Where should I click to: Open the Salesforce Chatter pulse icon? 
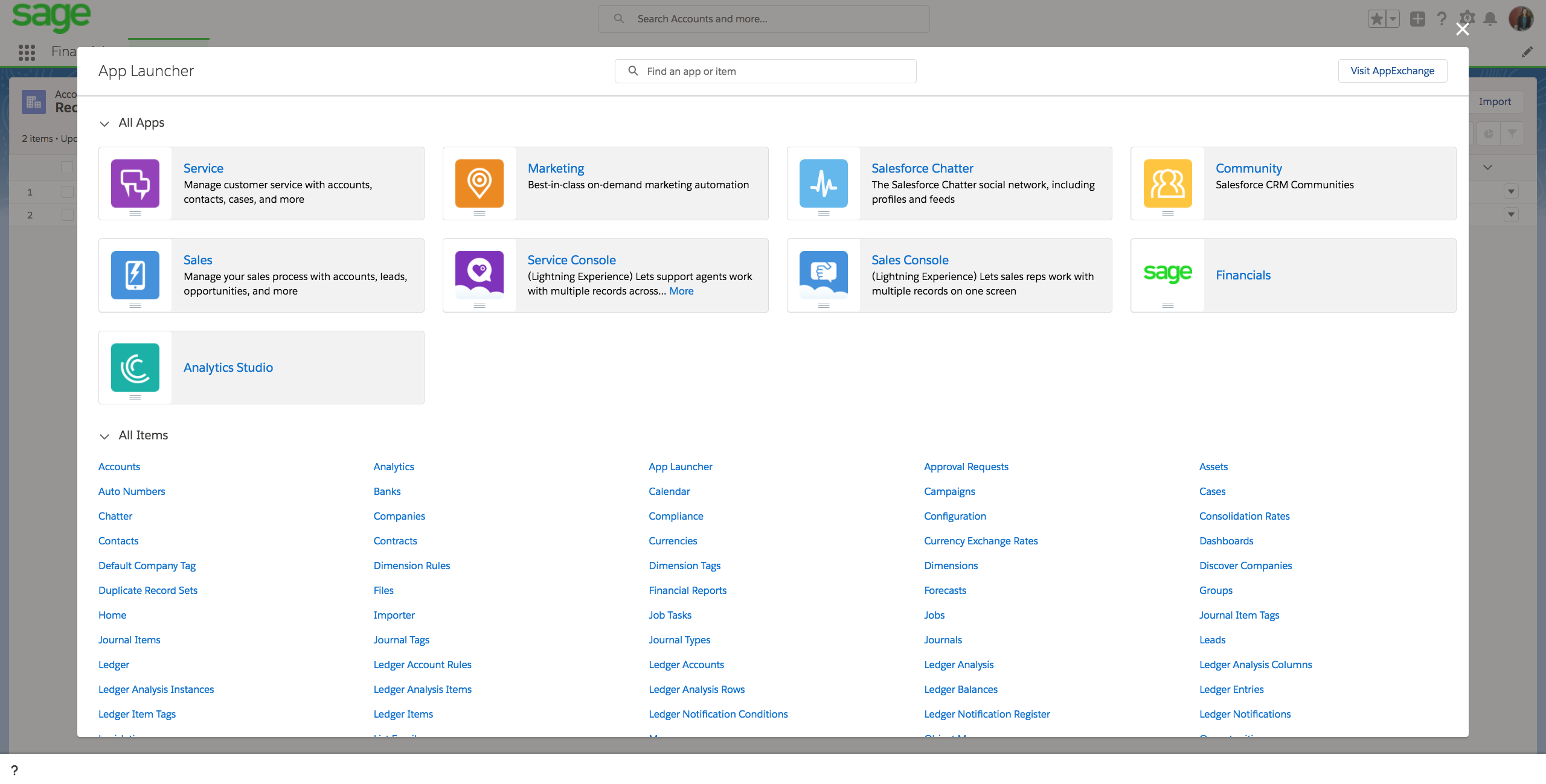pyautogui.click(x=823, y=183)
